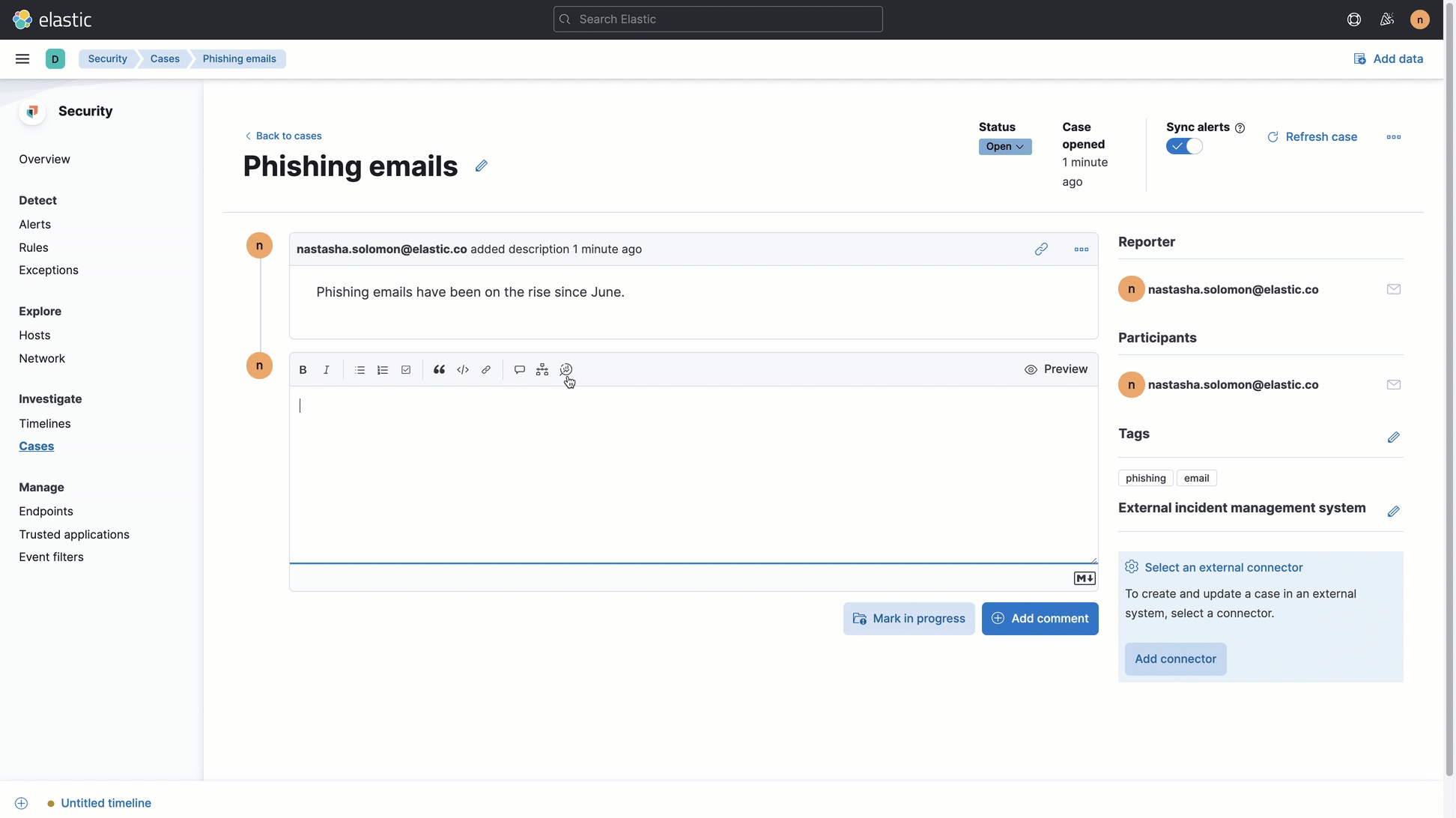Viewport: 1456px width, 818px height.
Task: Apply italic formatting in comment editor
Action: 327,369
